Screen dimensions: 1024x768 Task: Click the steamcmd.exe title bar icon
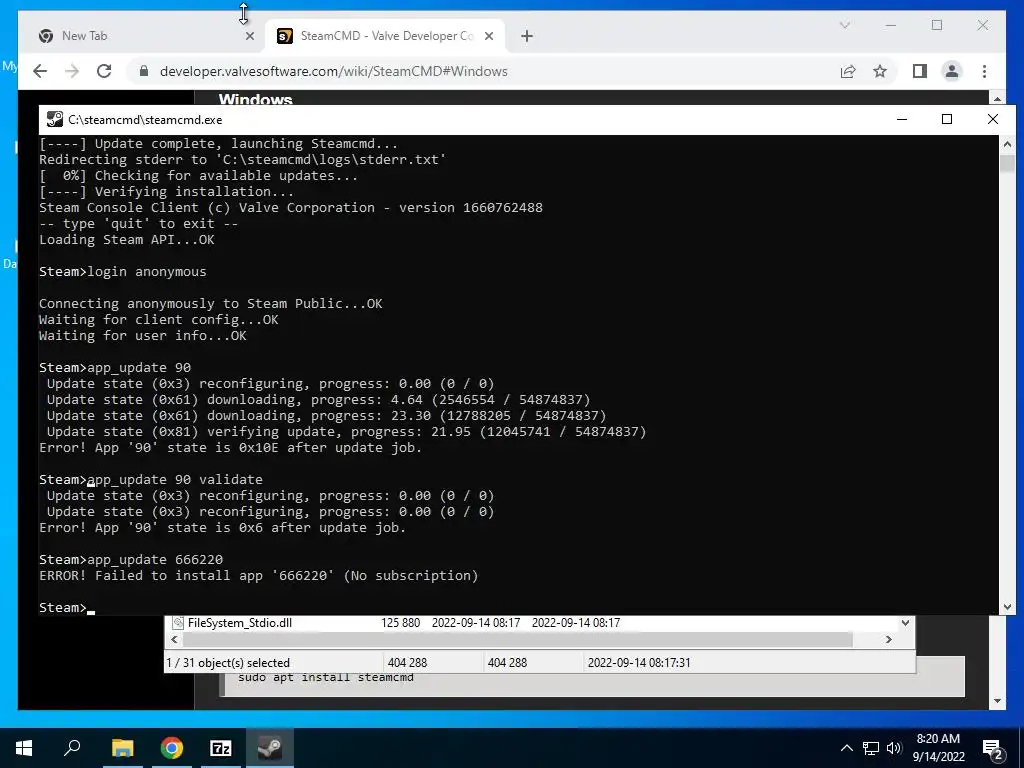(x=54, y=120)
